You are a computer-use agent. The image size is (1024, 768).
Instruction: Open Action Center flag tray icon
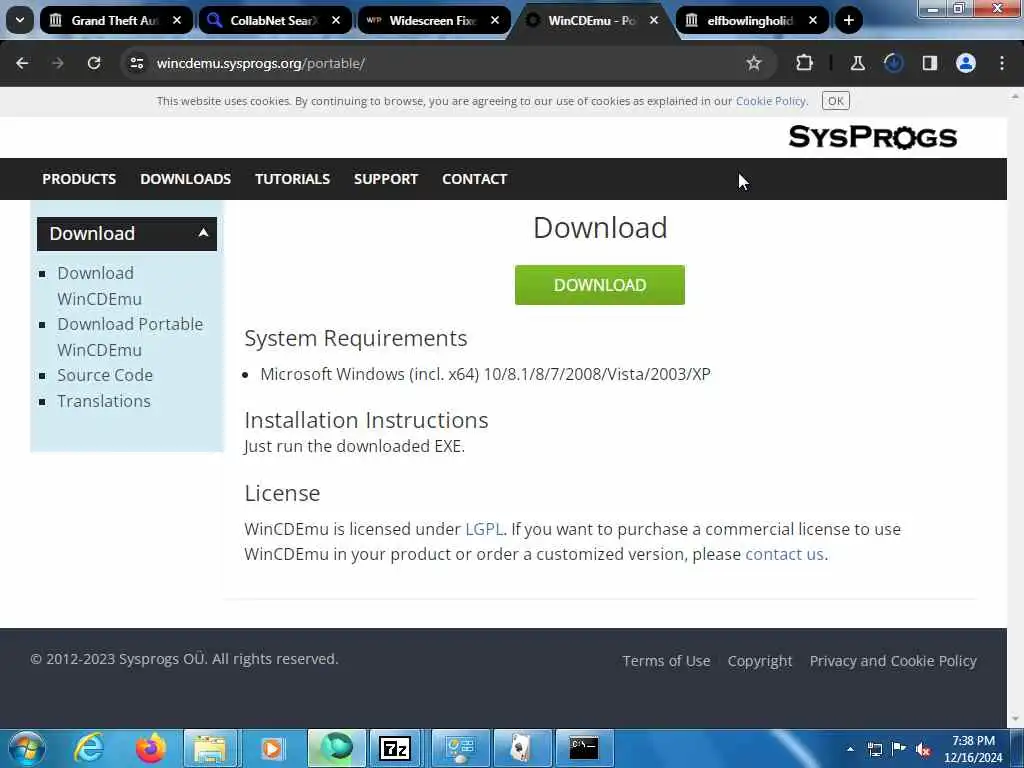point(899,749)
